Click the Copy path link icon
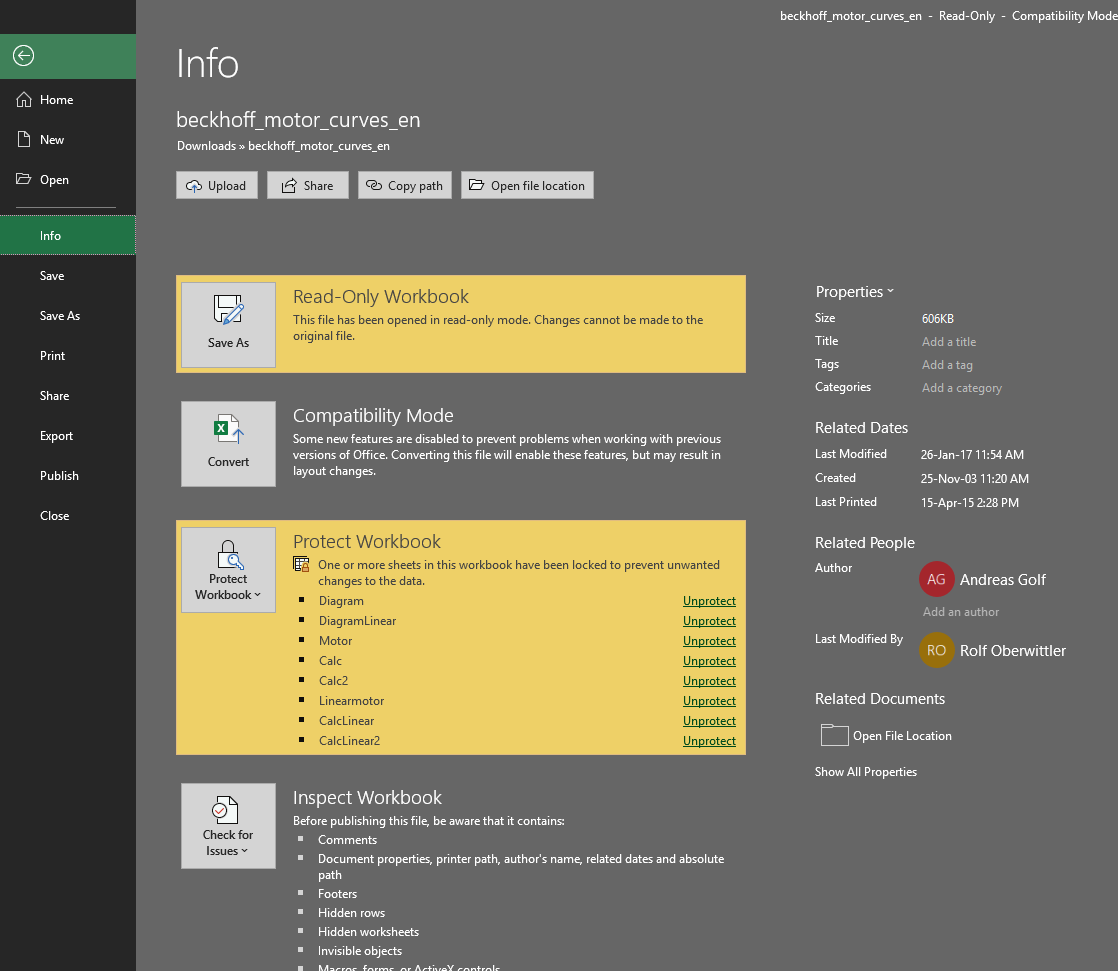 (374, 185)
